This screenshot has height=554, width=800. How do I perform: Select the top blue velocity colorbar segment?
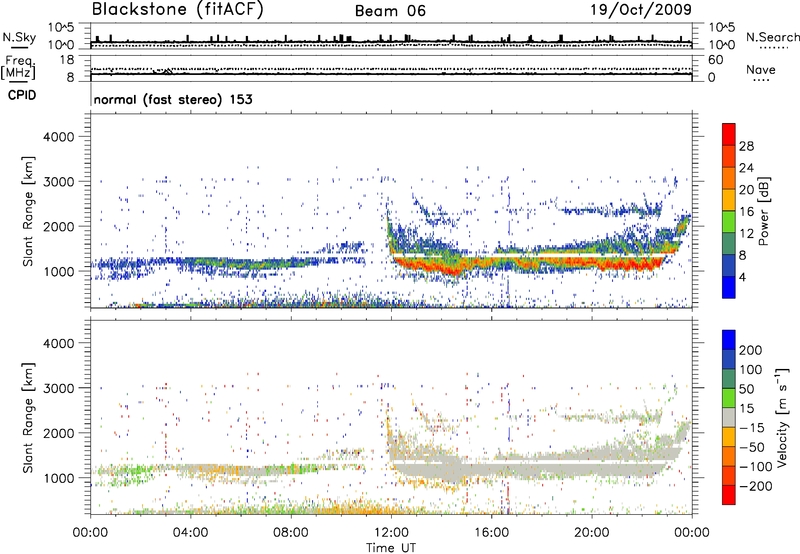[x=729, y=340]
